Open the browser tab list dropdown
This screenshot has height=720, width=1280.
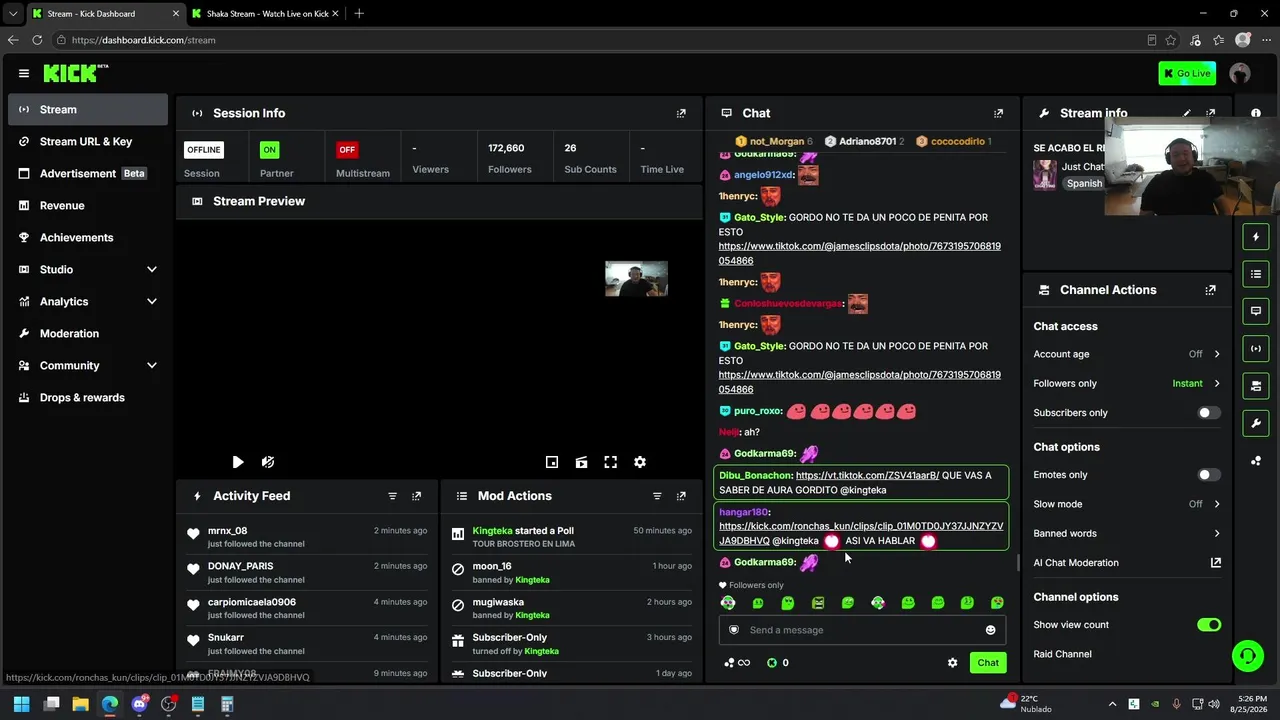coord(13,14)
